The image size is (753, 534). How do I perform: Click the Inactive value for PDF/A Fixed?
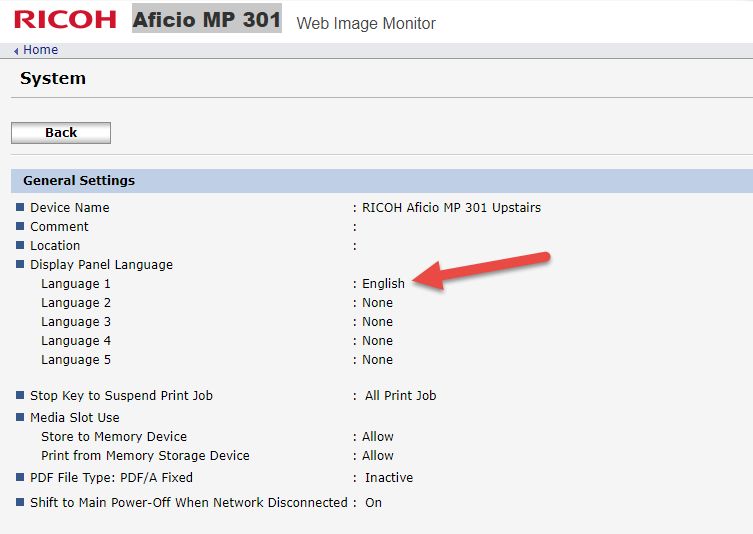(x=389, y=478)
